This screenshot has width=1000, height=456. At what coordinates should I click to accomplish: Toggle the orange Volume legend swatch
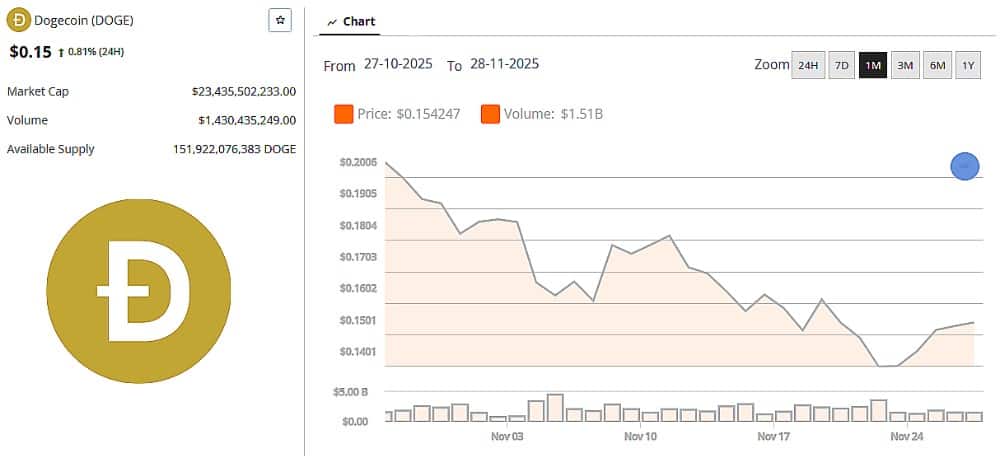(490, 115)
